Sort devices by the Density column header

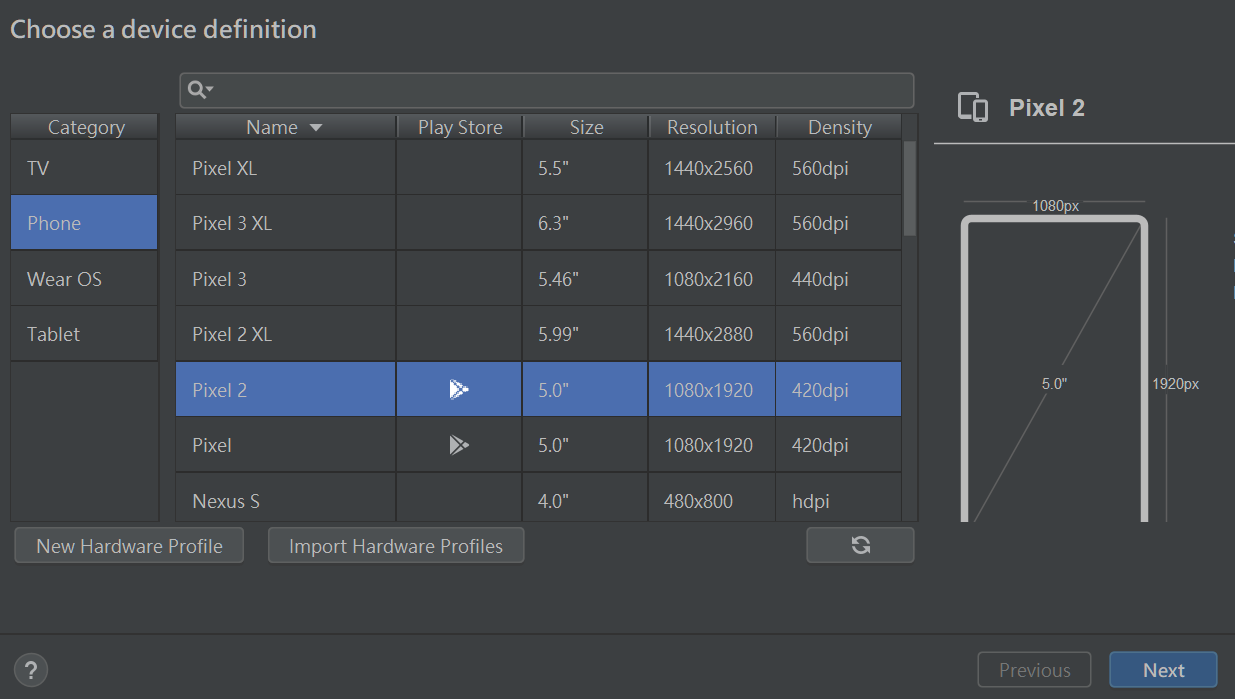pos(839,127)
